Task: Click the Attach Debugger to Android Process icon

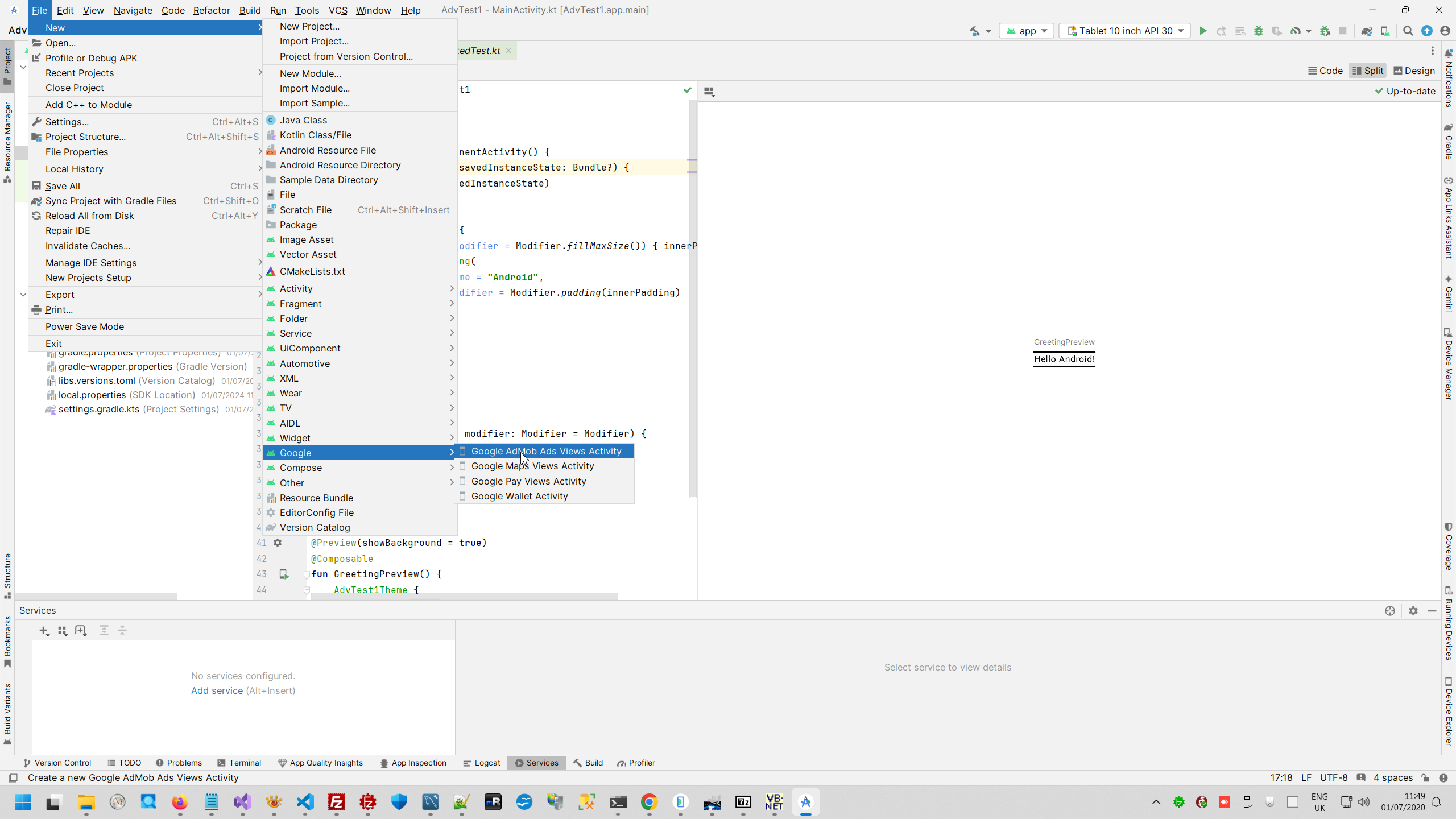Action: pyautogui.click(x=1325, y=31)
